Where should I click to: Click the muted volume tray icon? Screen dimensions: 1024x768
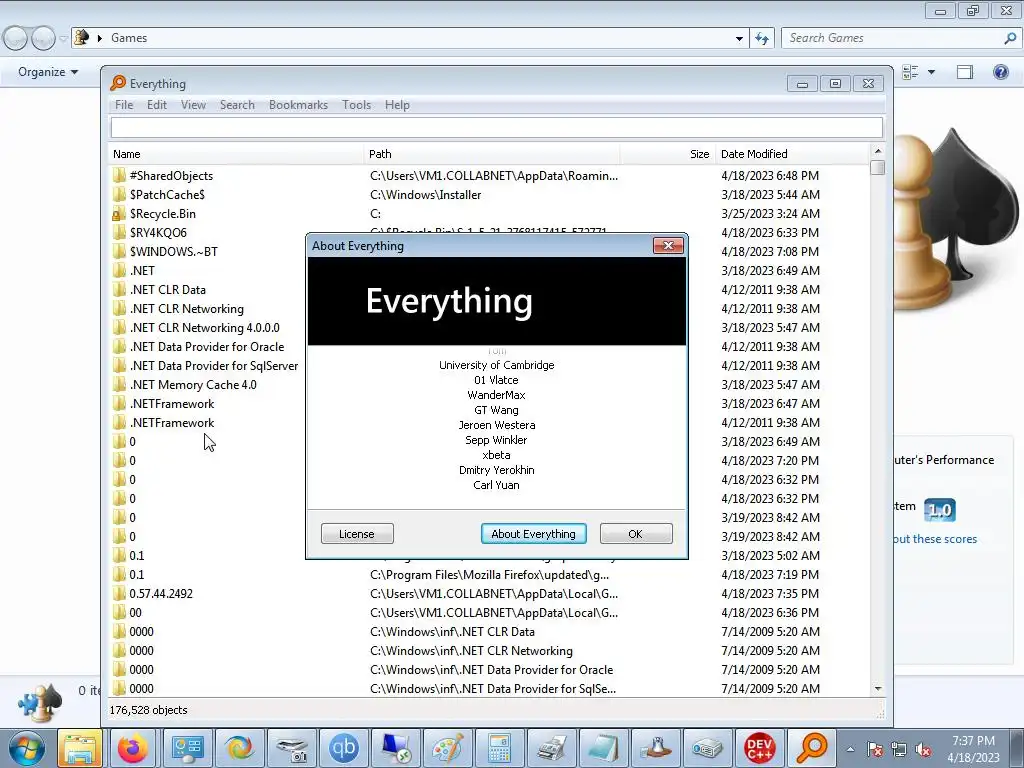923,750
